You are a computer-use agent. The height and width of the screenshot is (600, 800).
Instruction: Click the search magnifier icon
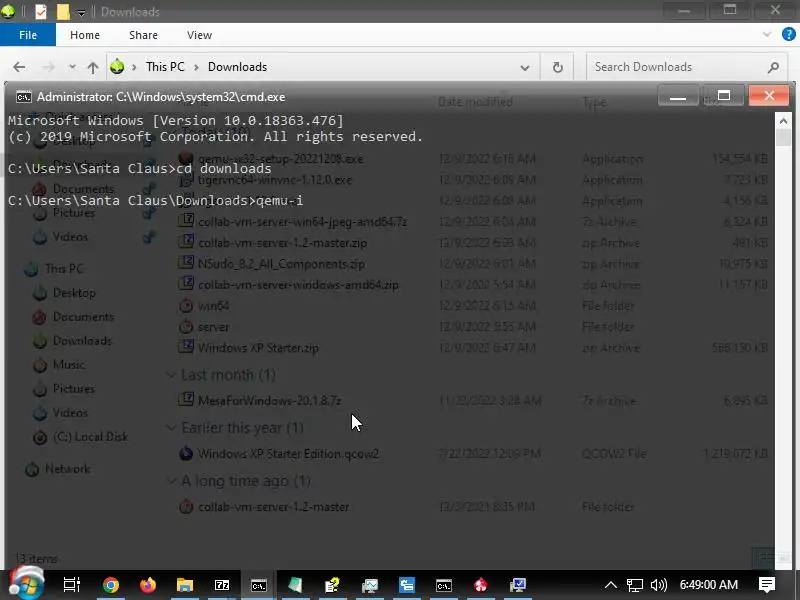point(773,67)
